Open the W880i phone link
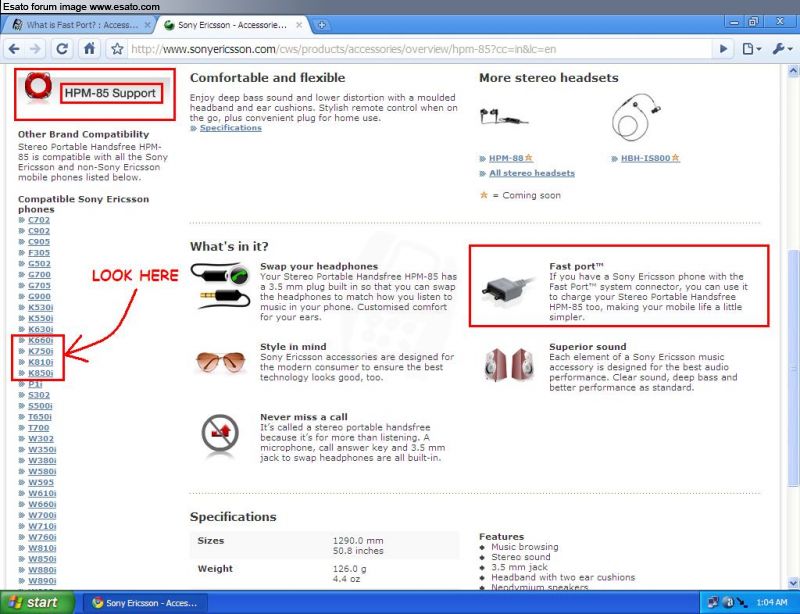Viewport: 800px width, 614px height. point(42,570)
